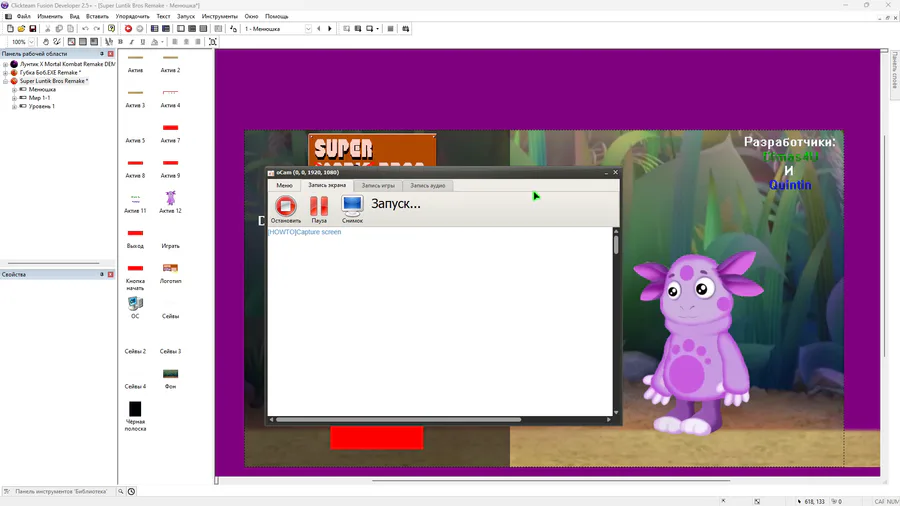Switch to oCam Запись аудио tab
Screen dimensions: 900x506
click(428, 186)
